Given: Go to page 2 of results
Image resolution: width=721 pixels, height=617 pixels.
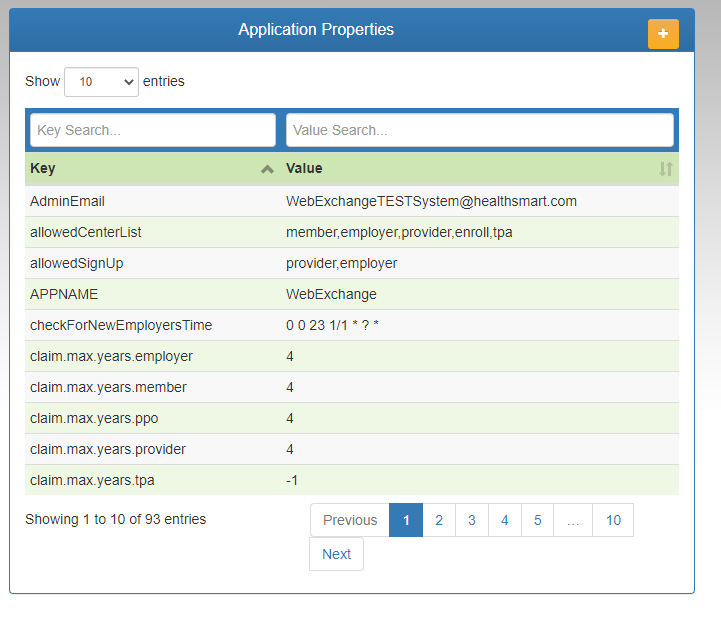Looking at the screenshot, I should tap(438, 520).
